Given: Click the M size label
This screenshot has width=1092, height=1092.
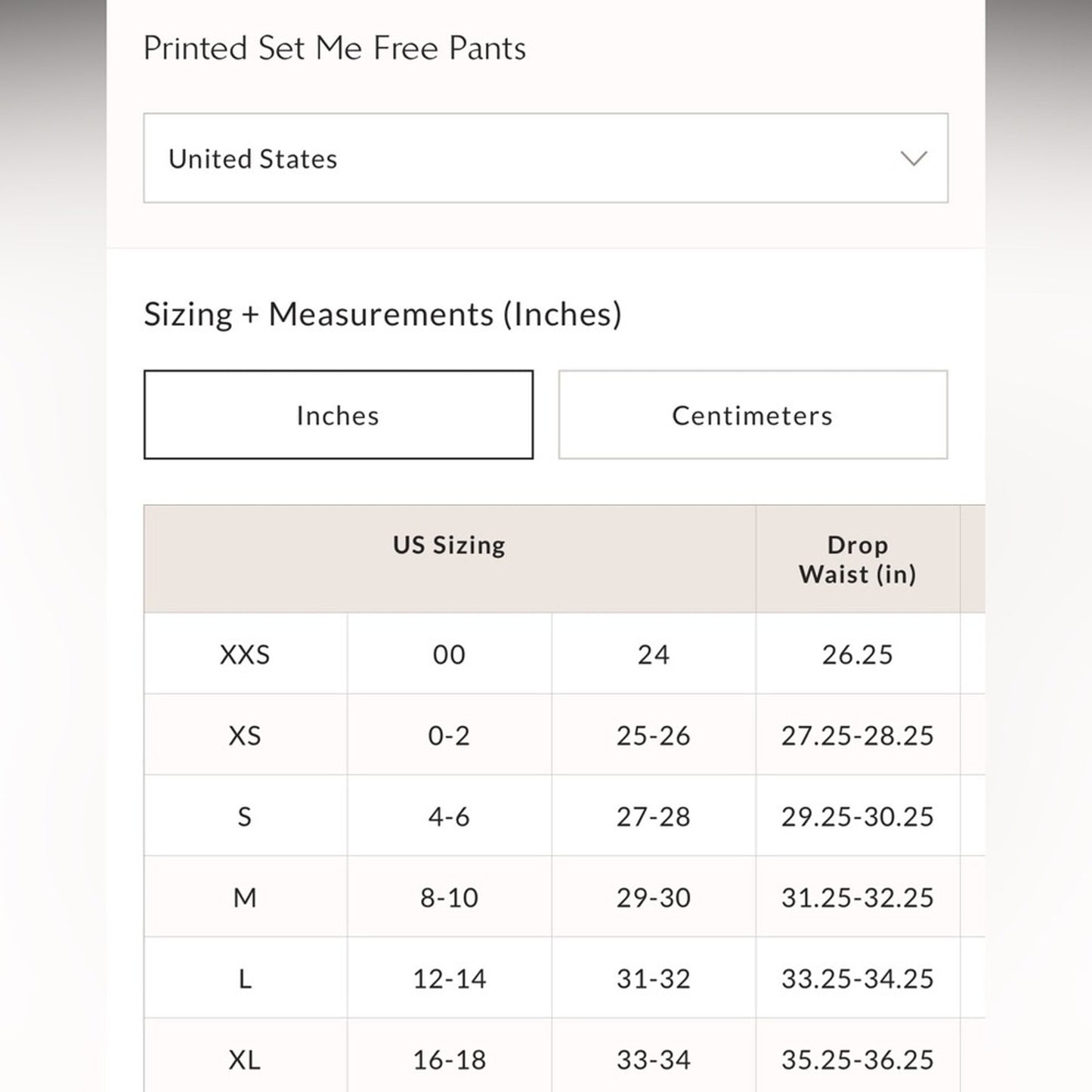Looking at the screenshot, I should [x=244, y=897].
